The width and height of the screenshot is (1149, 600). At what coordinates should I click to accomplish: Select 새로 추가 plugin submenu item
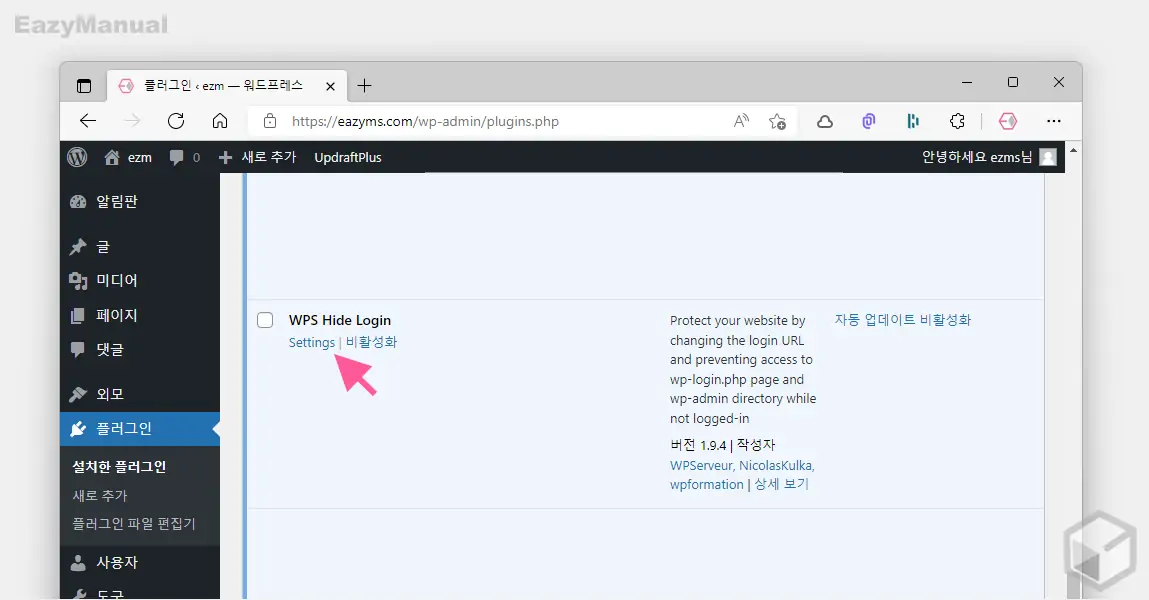(100, 496)
